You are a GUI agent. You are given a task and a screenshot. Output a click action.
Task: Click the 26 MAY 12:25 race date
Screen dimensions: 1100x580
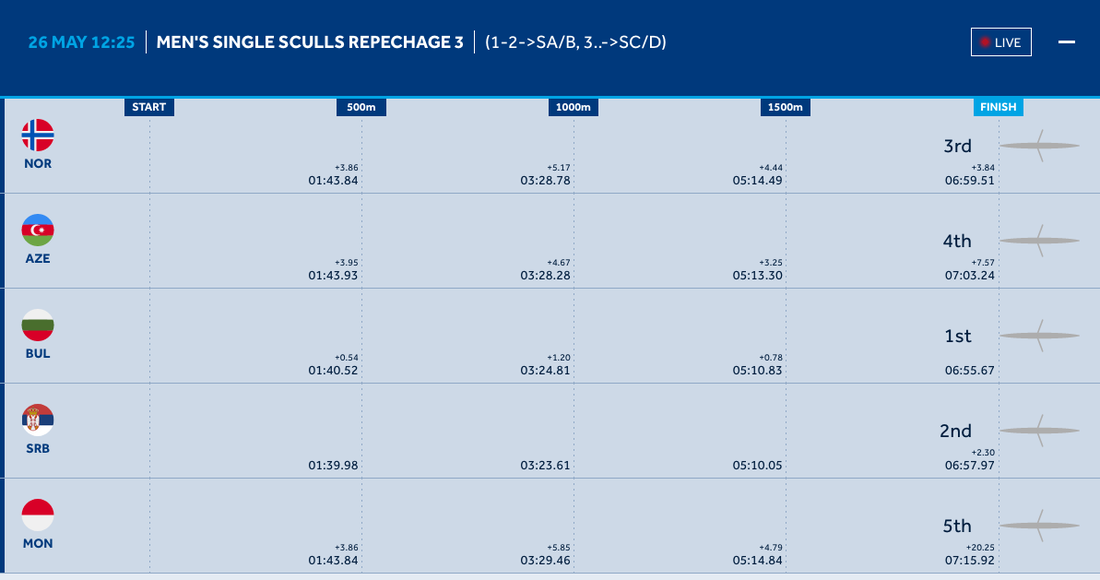pos(82,43)
